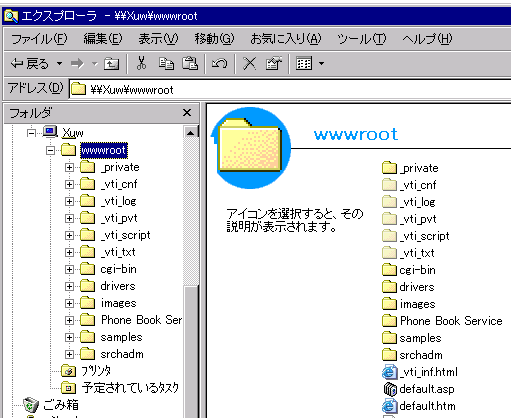Open the Back button history dropdown arrow
511x418 pixels.
pyautogui.click(x=59, y=63)
